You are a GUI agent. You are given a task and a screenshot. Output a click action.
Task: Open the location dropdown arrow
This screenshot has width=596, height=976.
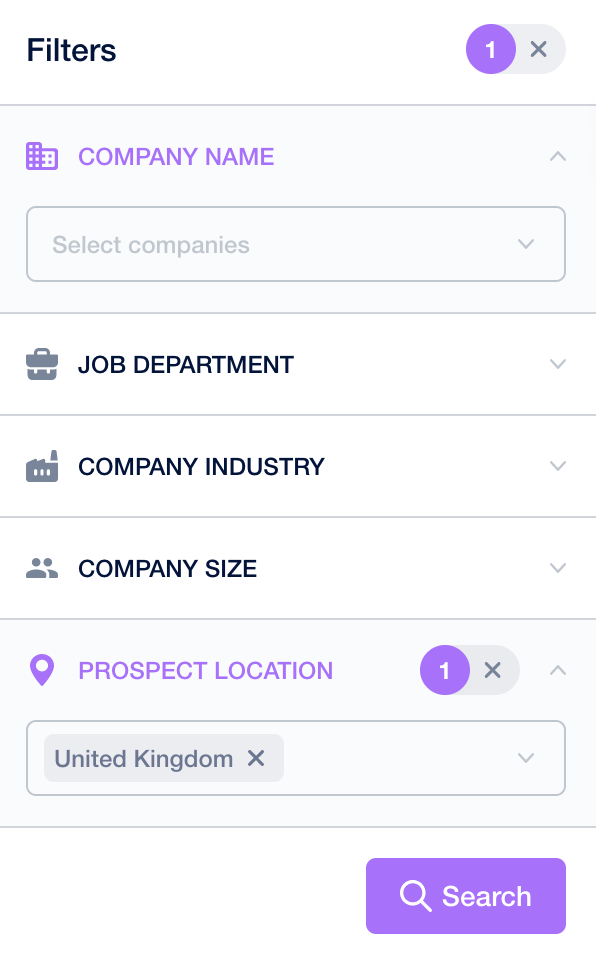click(526, 758)
